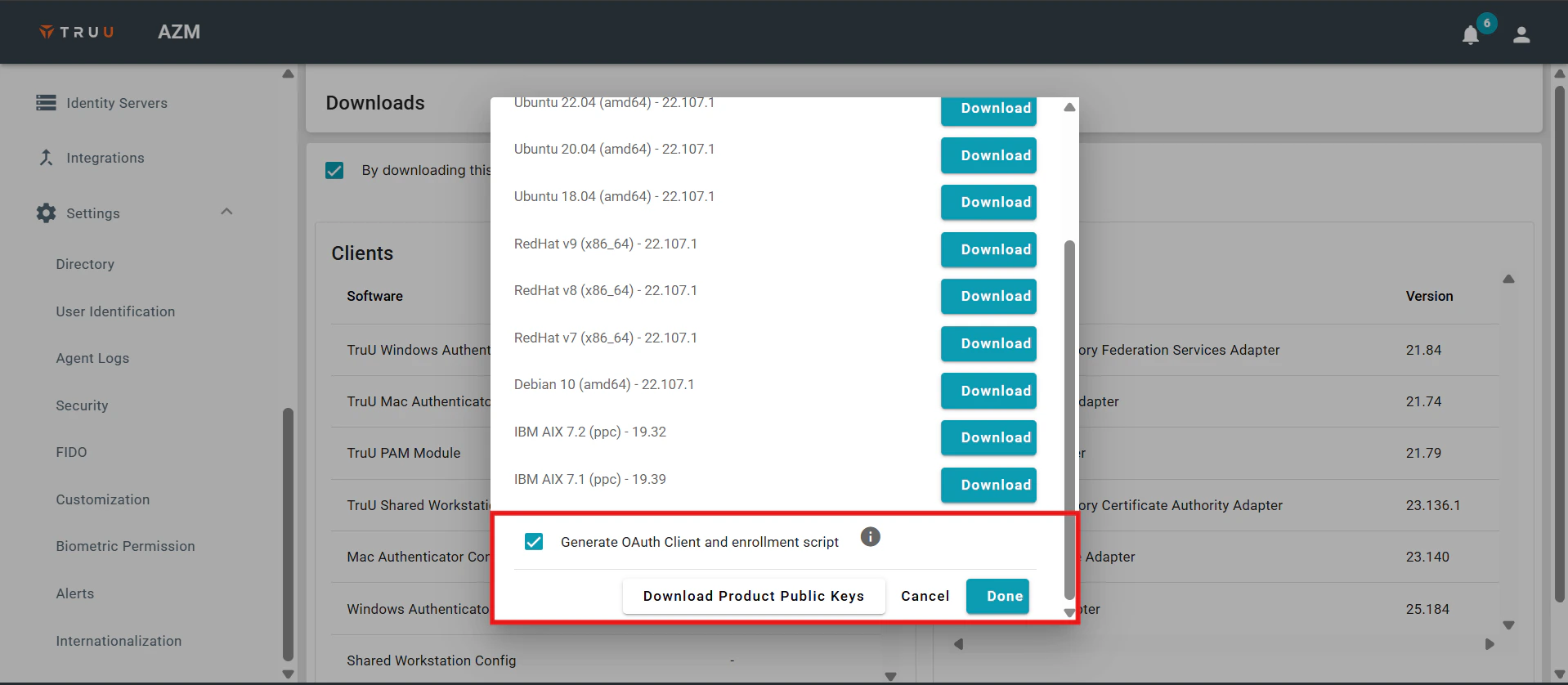Click Download Product Public Keys
Viewport: 1568px width, 685px height.
754,596
